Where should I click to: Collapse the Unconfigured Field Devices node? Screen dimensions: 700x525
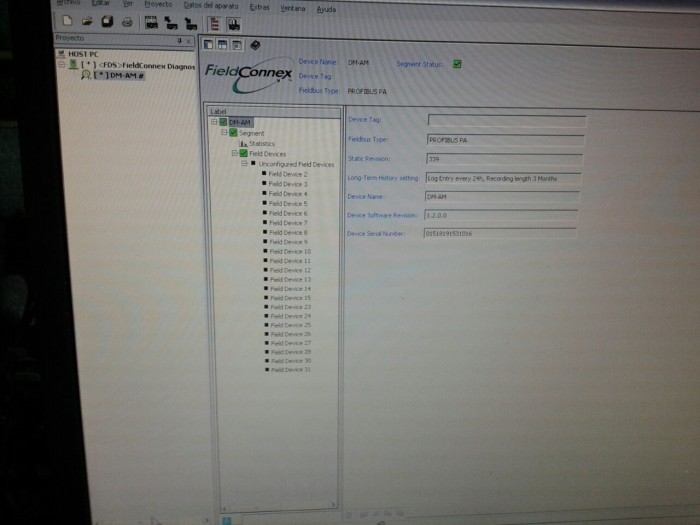tap(244, 164)
